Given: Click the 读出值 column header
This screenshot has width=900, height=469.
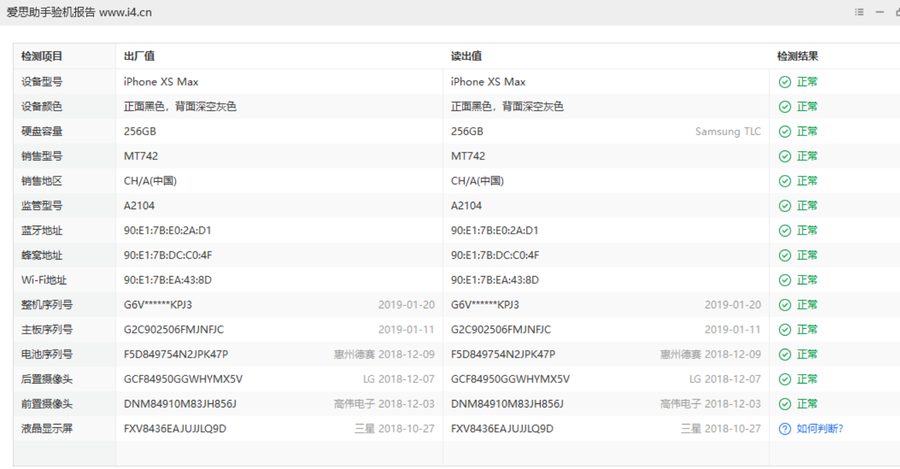Looking at the screenshot, I should coord(466,56).
